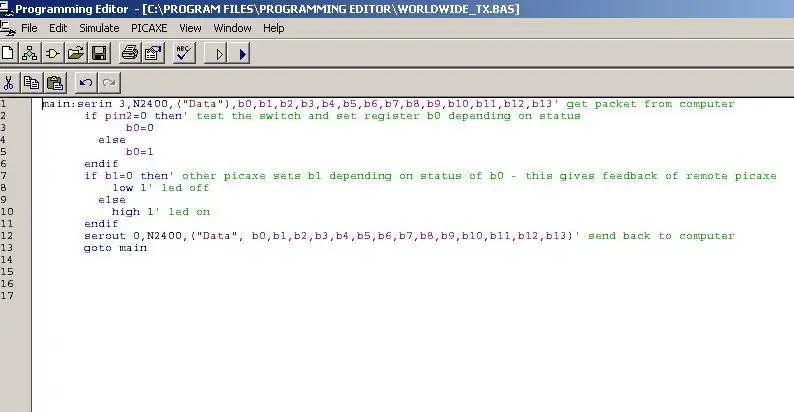Viewport: 794px width, 412px height.
Task: Create a new file with the New icon
Action: click(8, 53)
